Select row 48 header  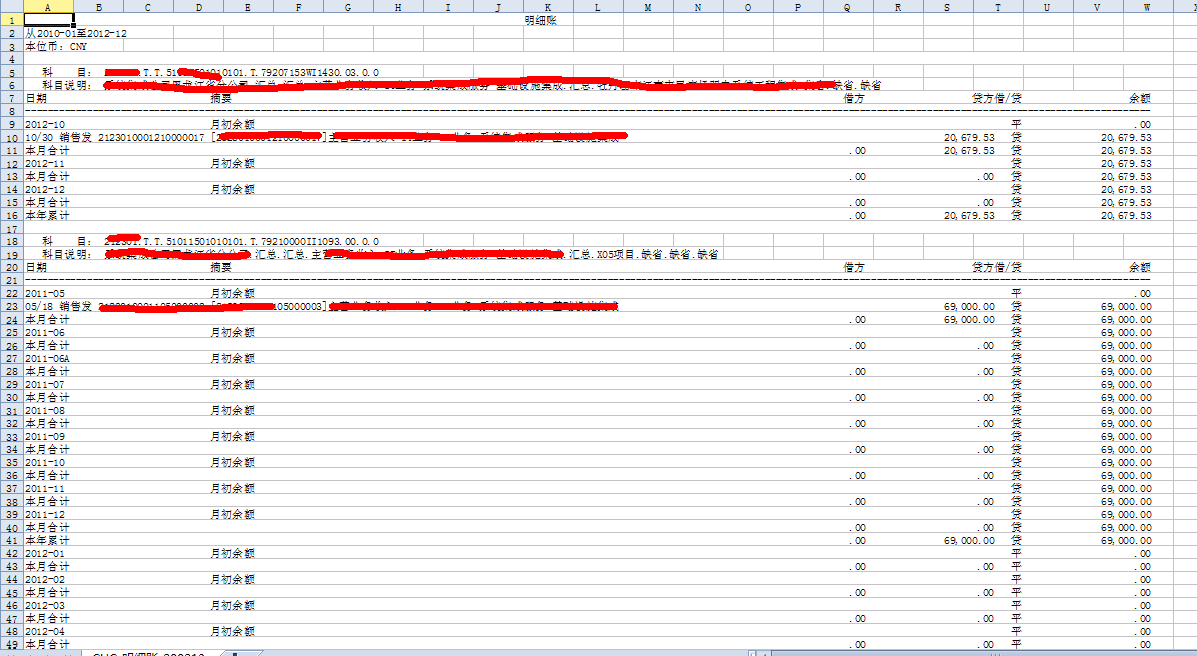coord(11,632)
